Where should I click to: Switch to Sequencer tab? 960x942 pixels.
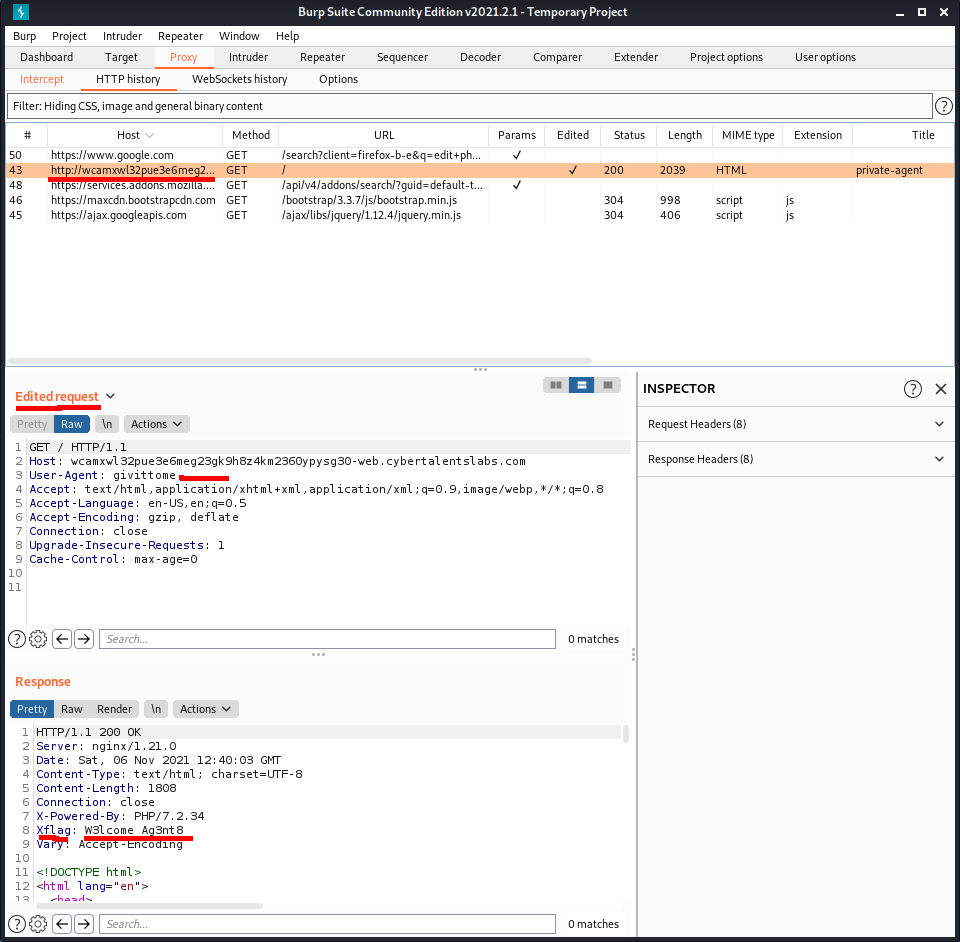tap(402, 57)
